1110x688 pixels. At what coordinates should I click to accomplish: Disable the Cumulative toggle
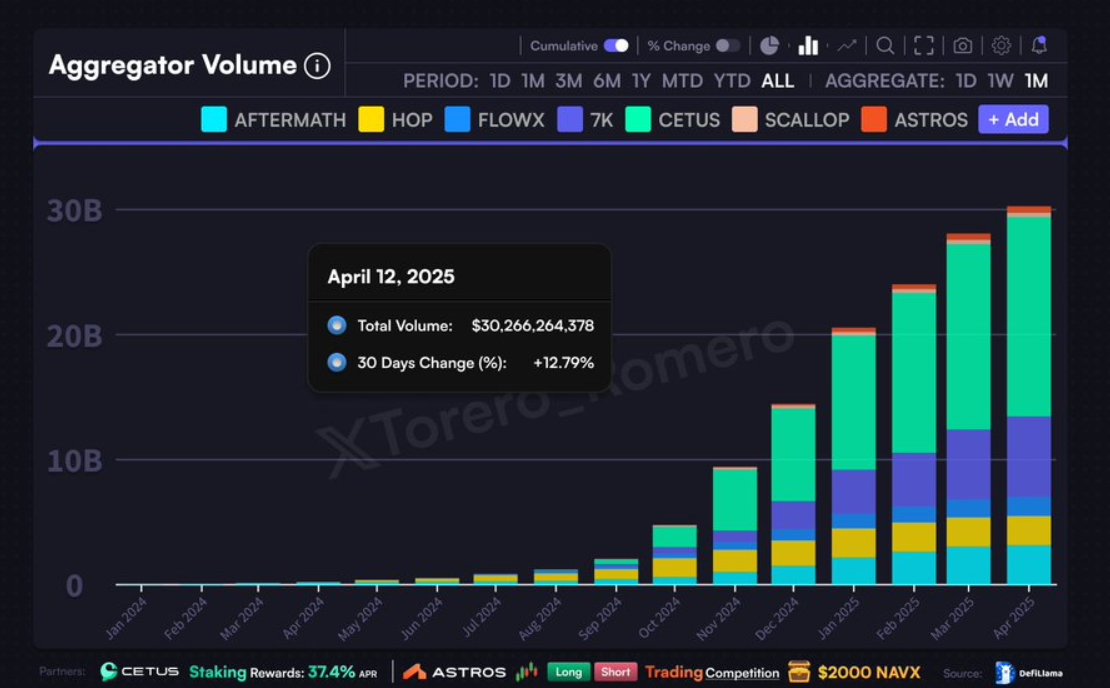(616, 46)
